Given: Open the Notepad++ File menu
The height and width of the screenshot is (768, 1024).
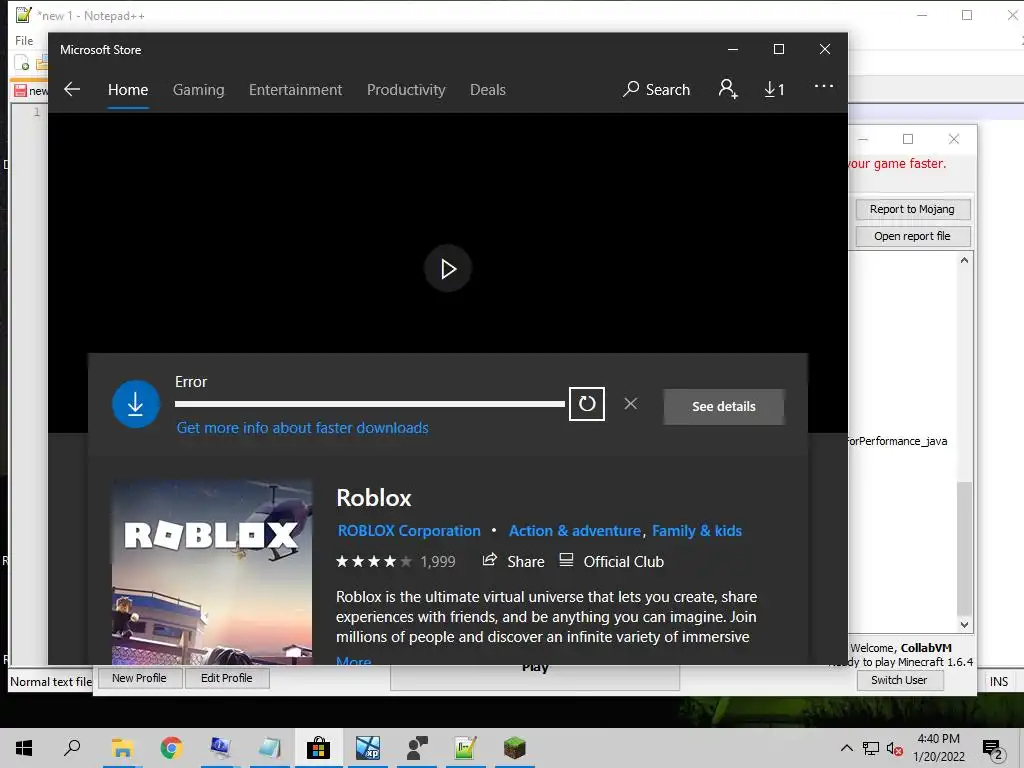Looking at the screenshot, I should coord(24,40).
